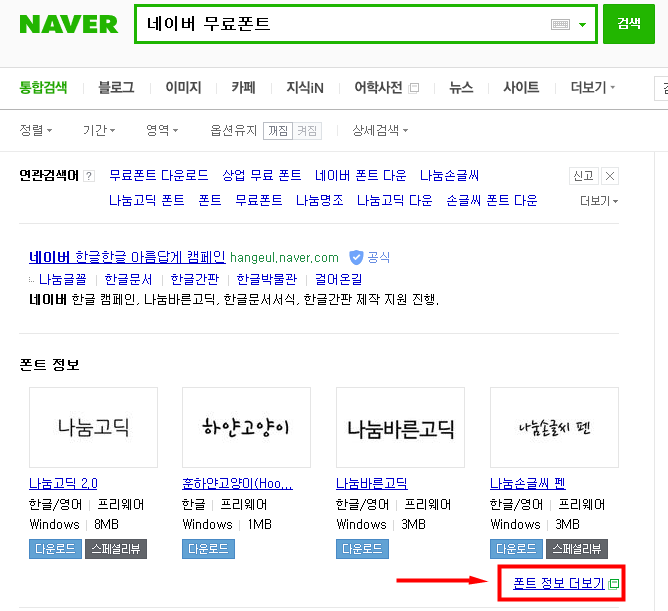Click the hangeul.naver.com URL
This screenshot has height=611, width=668.
pyautogui.click(x=284, y=258)
